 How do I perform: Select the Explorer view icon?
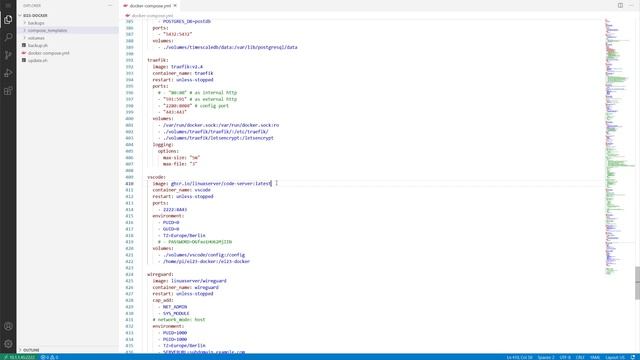pos(8,20)
